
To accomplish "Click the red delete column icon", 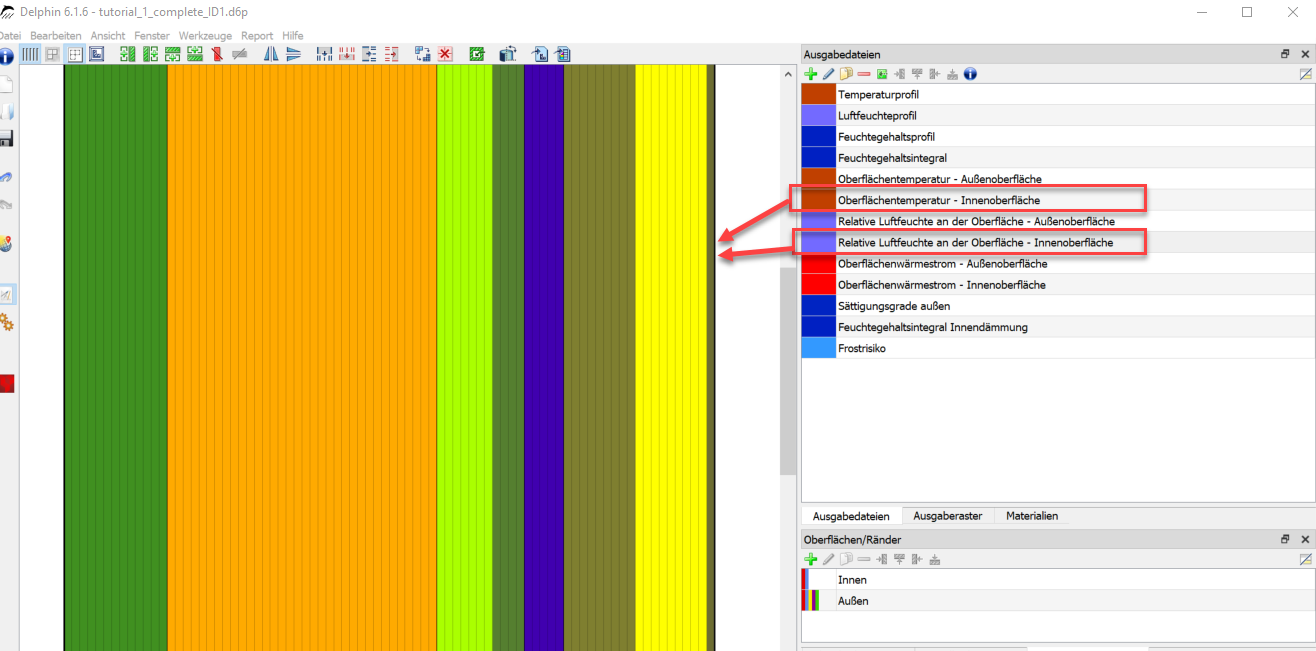I will tap(216, 54).
